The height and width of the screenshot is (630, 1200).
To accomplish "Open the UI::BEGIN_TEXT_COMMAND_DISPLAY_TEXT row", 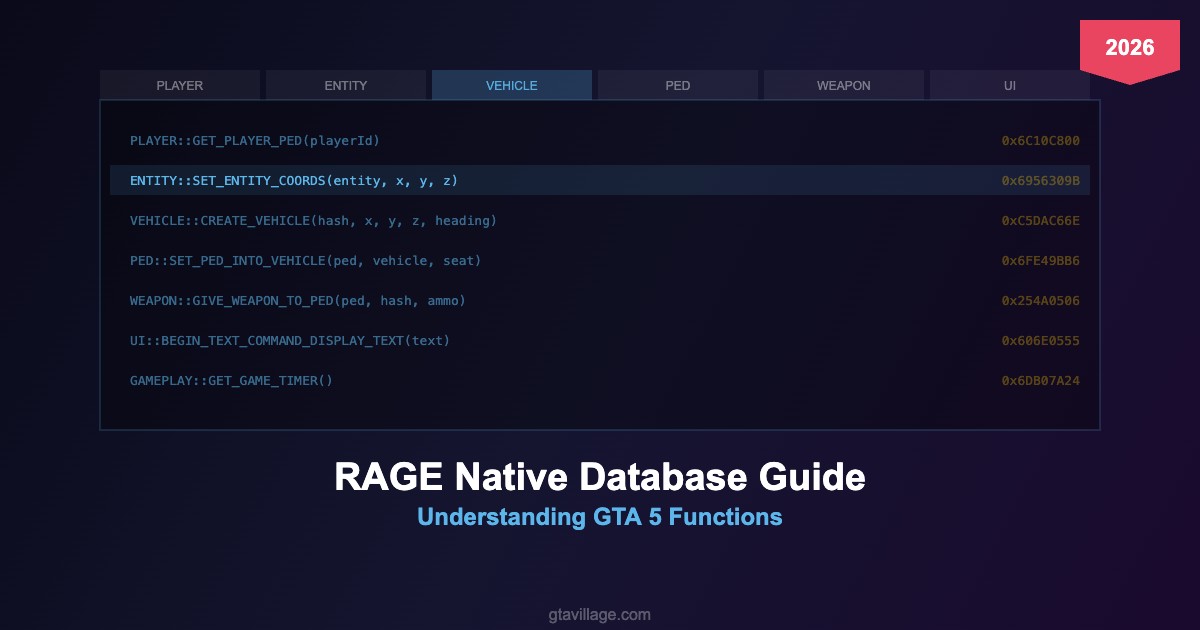I will (290, 341).
